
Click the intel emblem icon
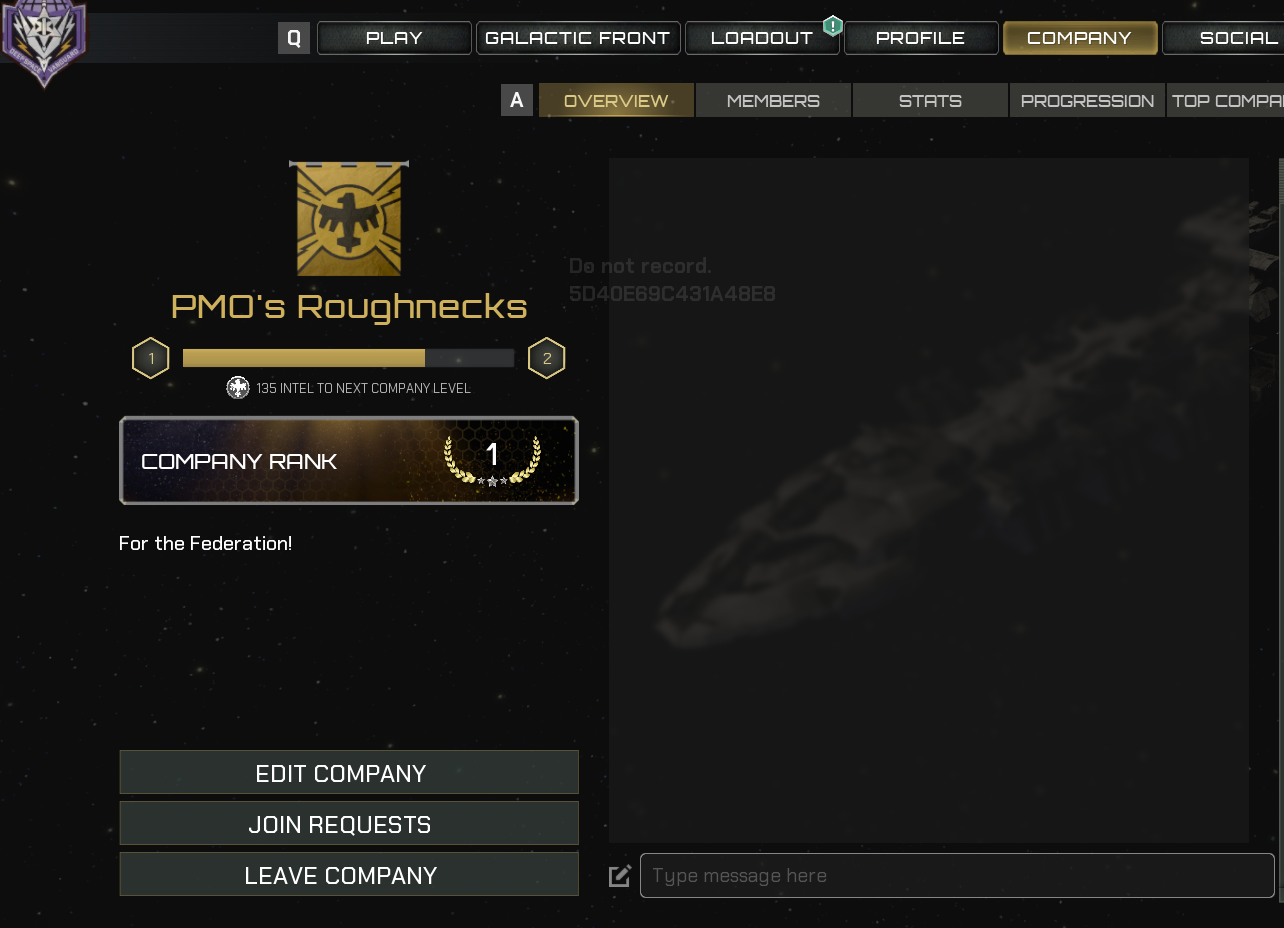238,388
